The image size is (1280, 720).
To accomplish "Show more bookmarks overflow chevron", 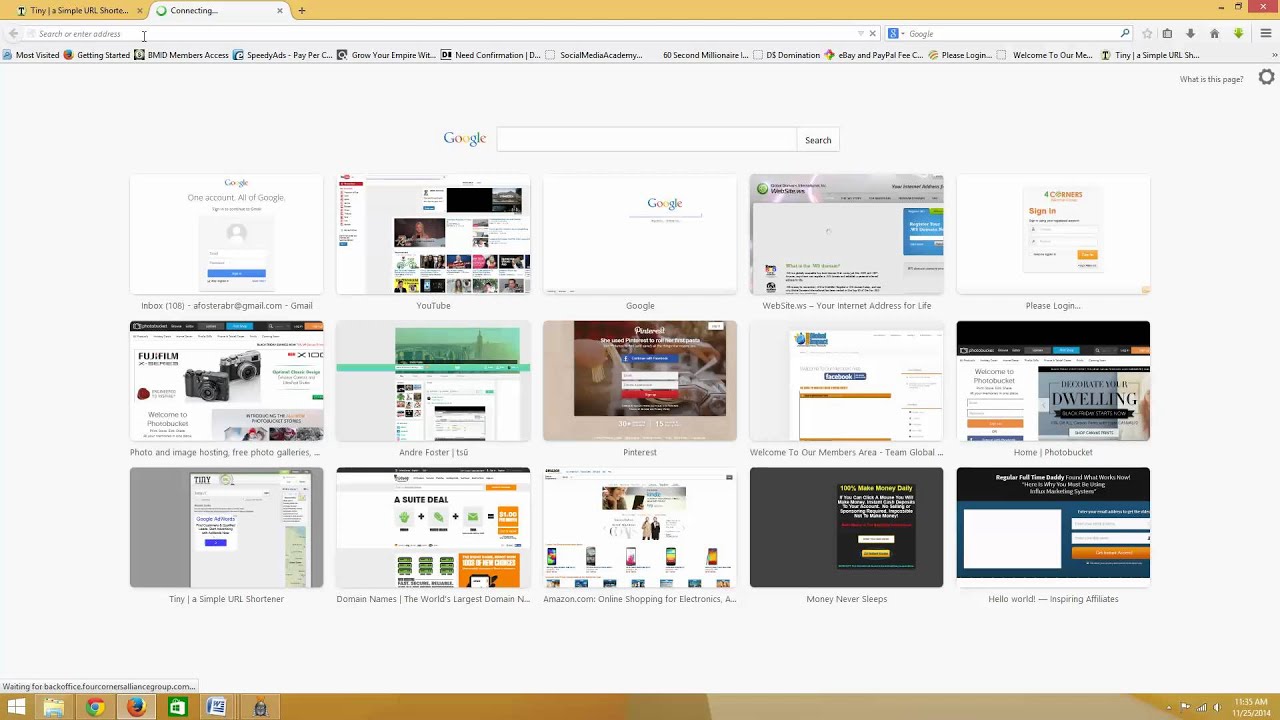I will [1273, 55].
